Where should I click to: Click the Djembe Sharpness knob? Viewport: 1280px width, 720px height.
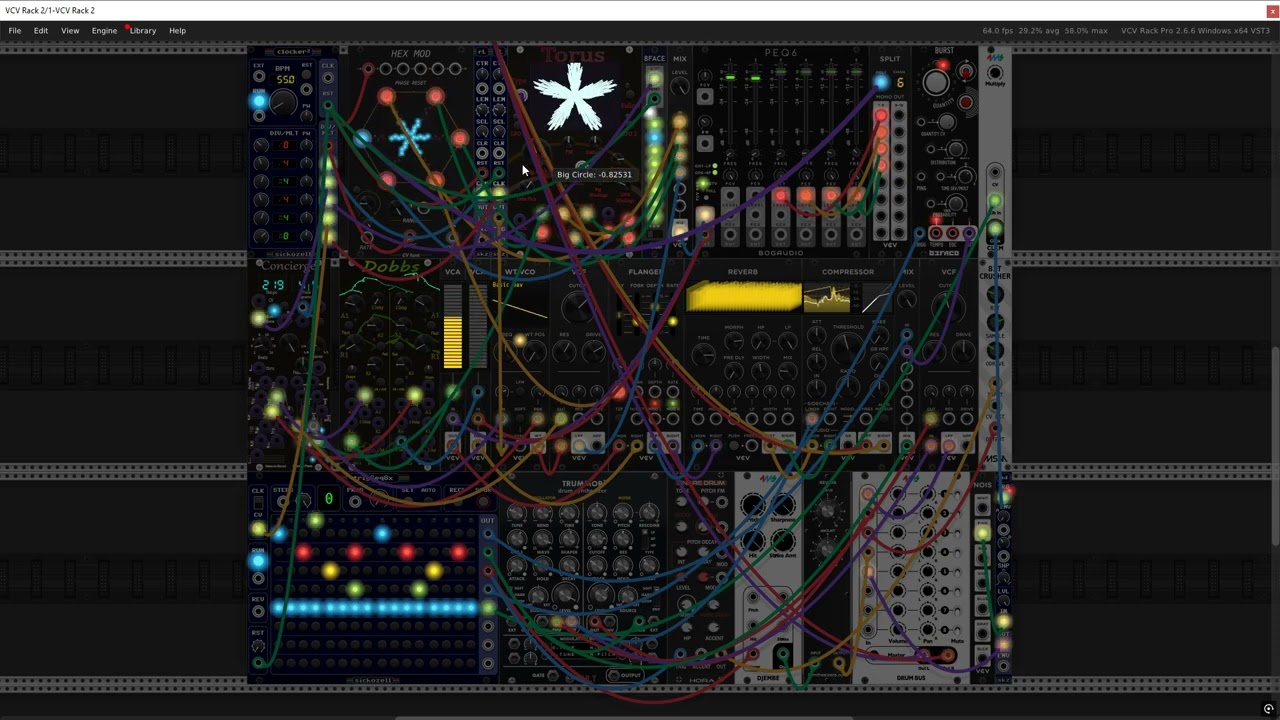(x=782, y=506)
